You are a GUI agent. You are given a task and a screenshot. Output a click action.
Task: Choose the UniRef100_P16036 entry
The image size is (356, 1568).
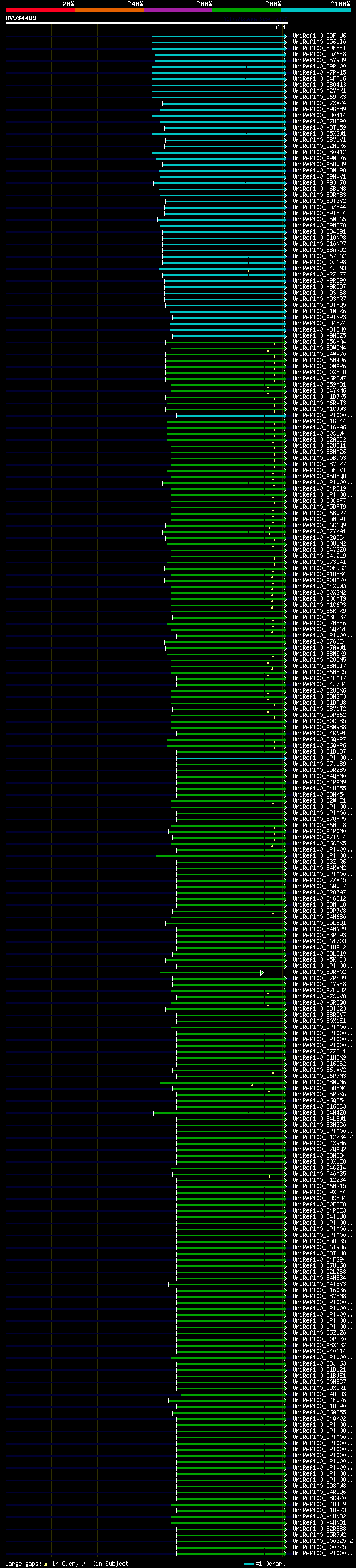click(x=319, y=1290)
